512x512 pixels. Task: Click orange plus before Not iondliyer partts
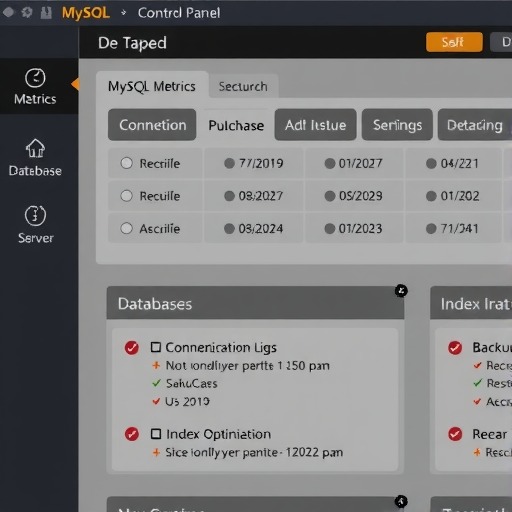point(156,365)
